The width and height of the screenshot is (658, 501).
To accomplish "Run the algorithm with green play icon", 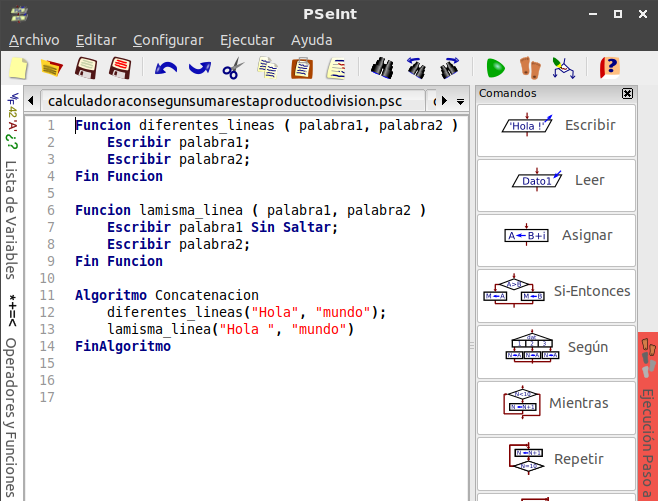I will [x=495, y=68].
